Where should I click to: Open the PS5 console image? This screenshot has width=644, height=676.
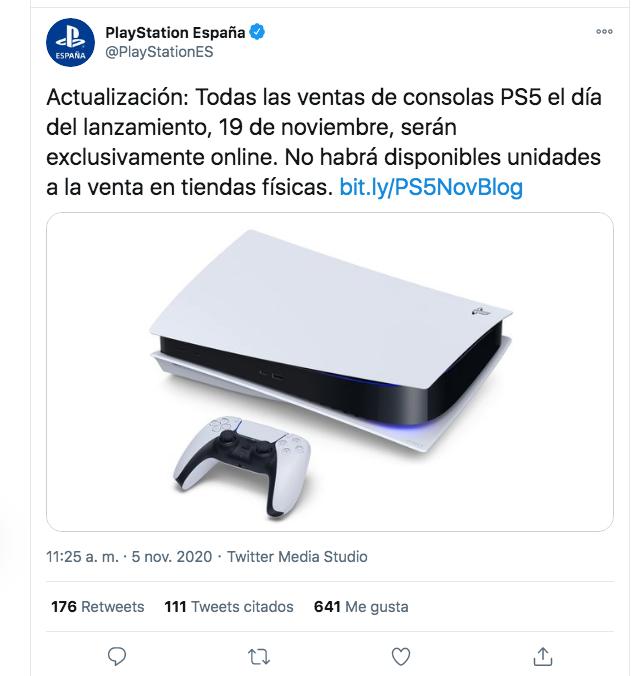330,372
